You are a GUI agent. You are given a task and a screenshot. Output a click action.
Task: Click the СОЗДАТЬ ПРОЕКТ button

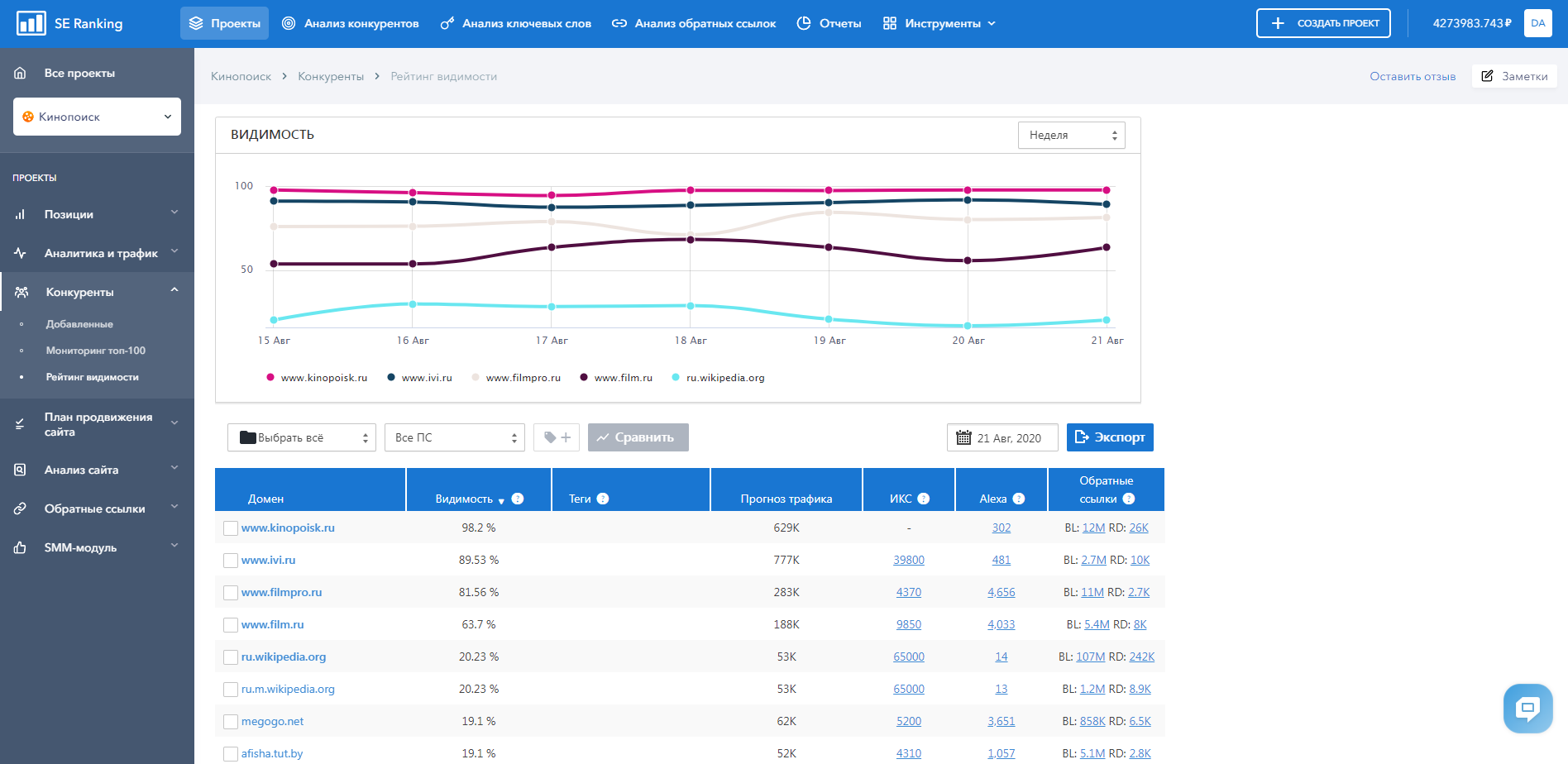pos(1323,23)
